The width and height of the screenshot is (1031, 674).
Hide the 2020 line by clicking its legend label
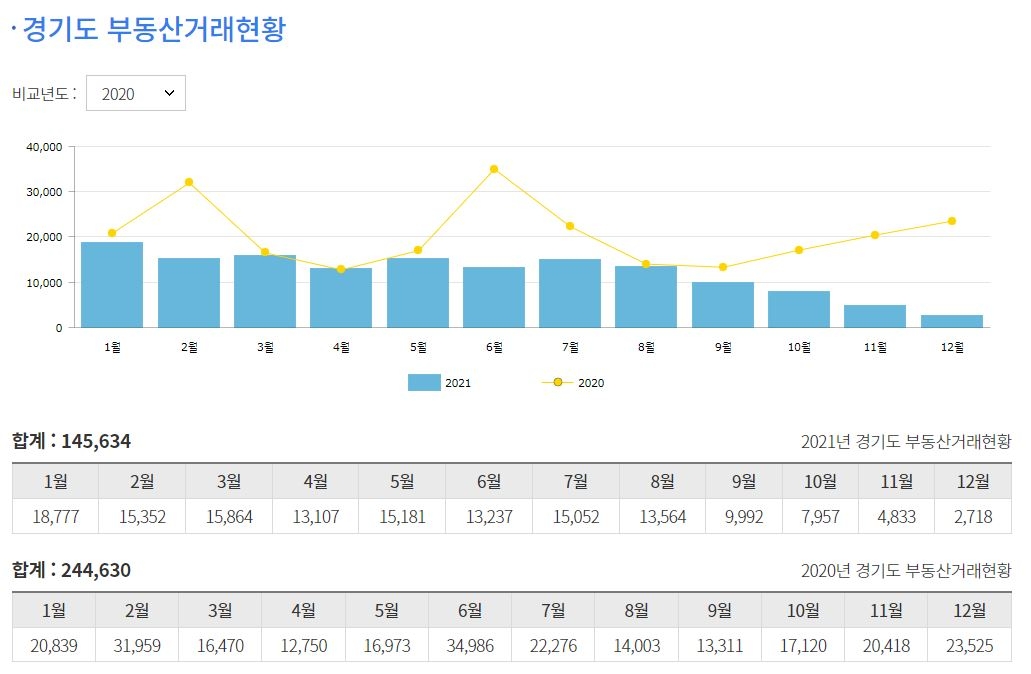tap(593, 382)
